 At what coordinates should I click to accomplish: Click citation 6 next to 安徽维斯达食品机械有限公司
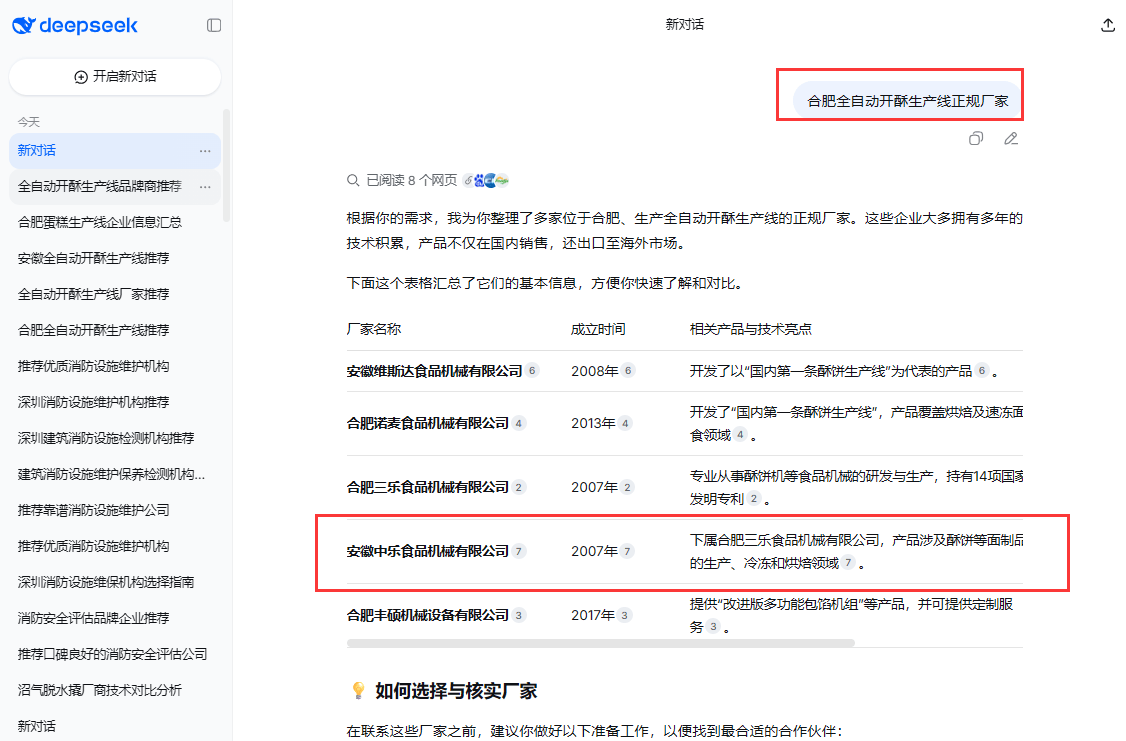point(532,371)
